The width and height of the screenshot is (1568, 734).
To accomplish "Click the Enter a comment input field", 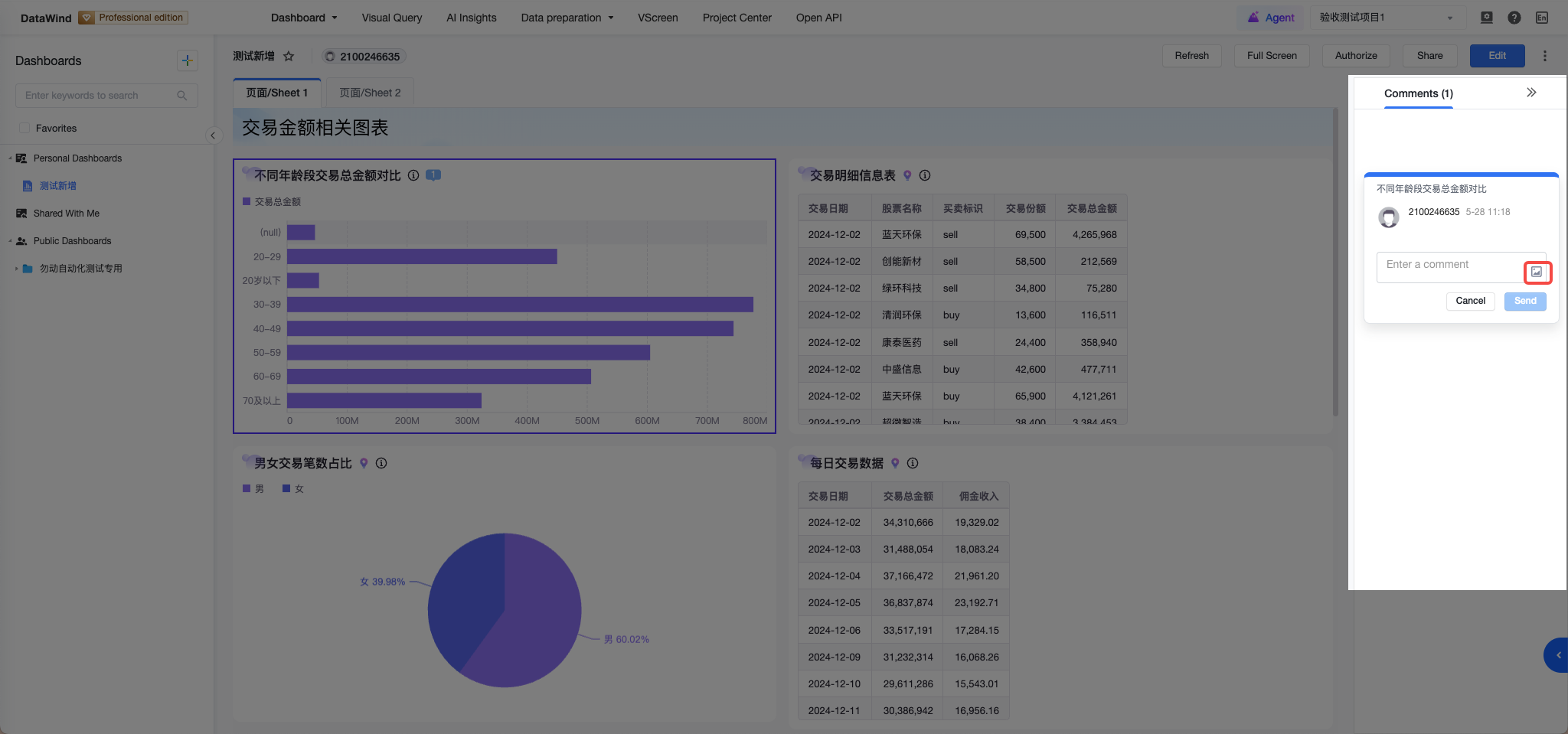I will click(1450, 267).
